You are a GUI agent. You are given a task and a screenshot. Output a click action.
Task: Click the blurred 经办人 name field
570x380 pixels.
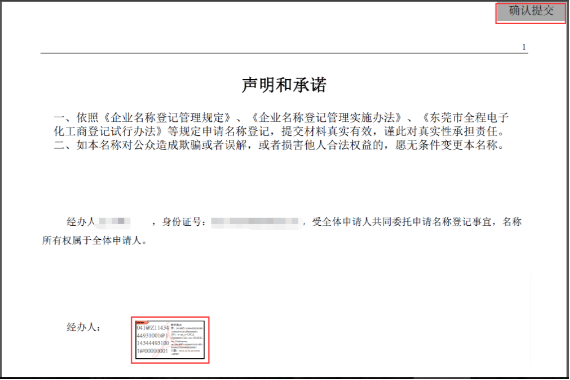point(115,221)
